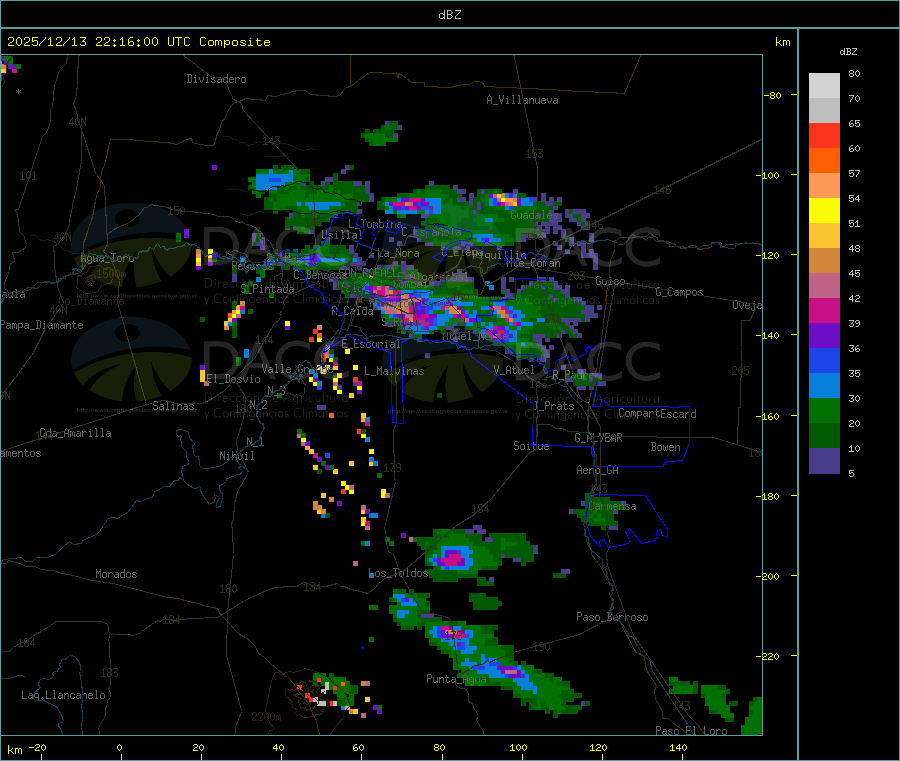The width and height of the screenshot is (900, 761).
Task: Click the 'Punta_Agua' place label
Action: (x=456, y=679)
